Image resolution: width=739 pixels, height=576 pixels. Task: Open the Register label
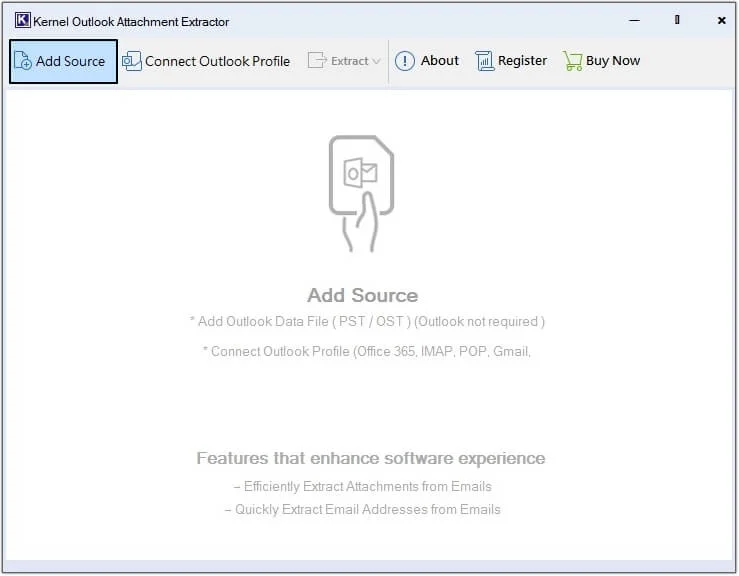coord(522,61)
